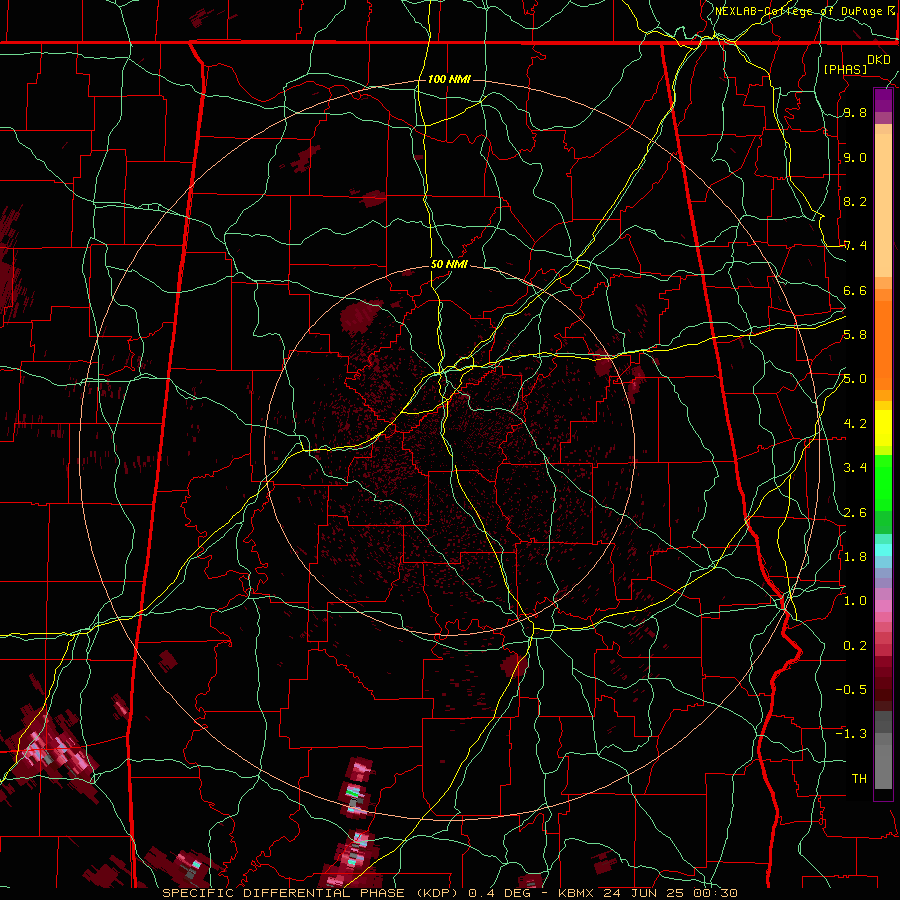Click the 7.4 scale value
The image size is (900, 900).
[x=855, y=246]
